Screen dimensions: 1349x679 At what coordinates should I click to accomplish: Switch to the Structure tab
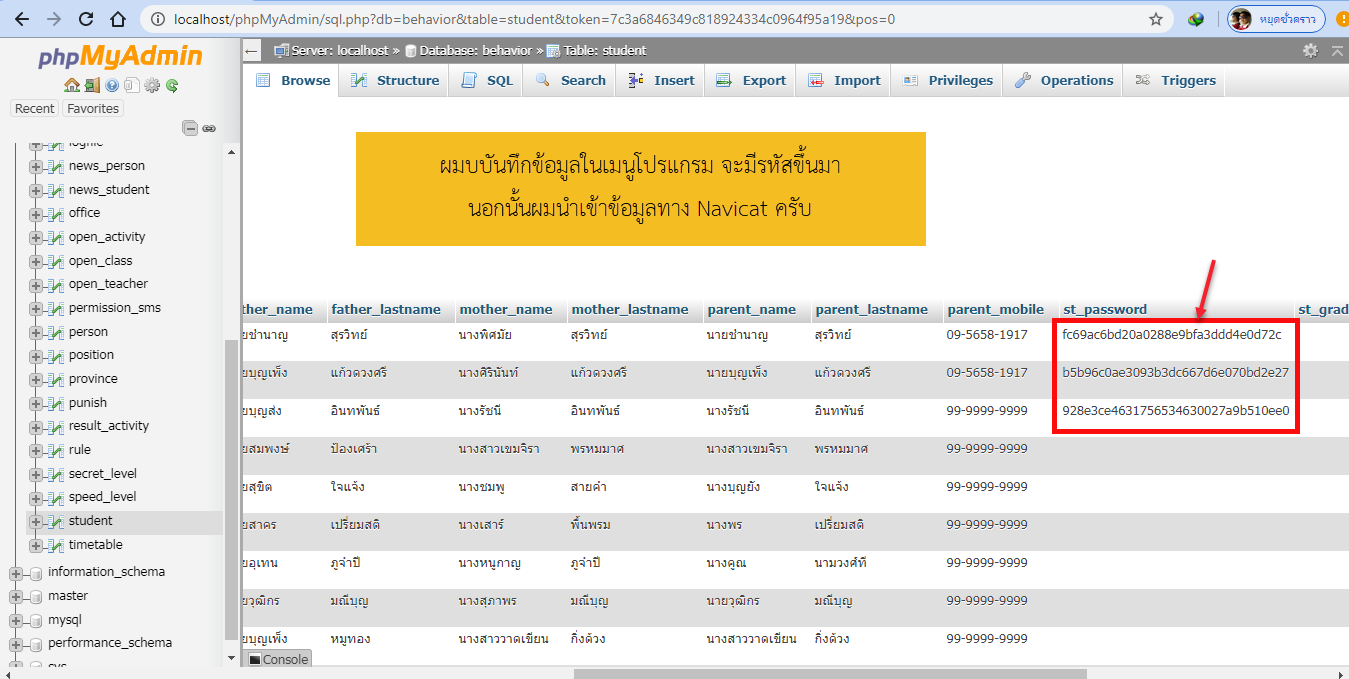(x=395, y=80)
